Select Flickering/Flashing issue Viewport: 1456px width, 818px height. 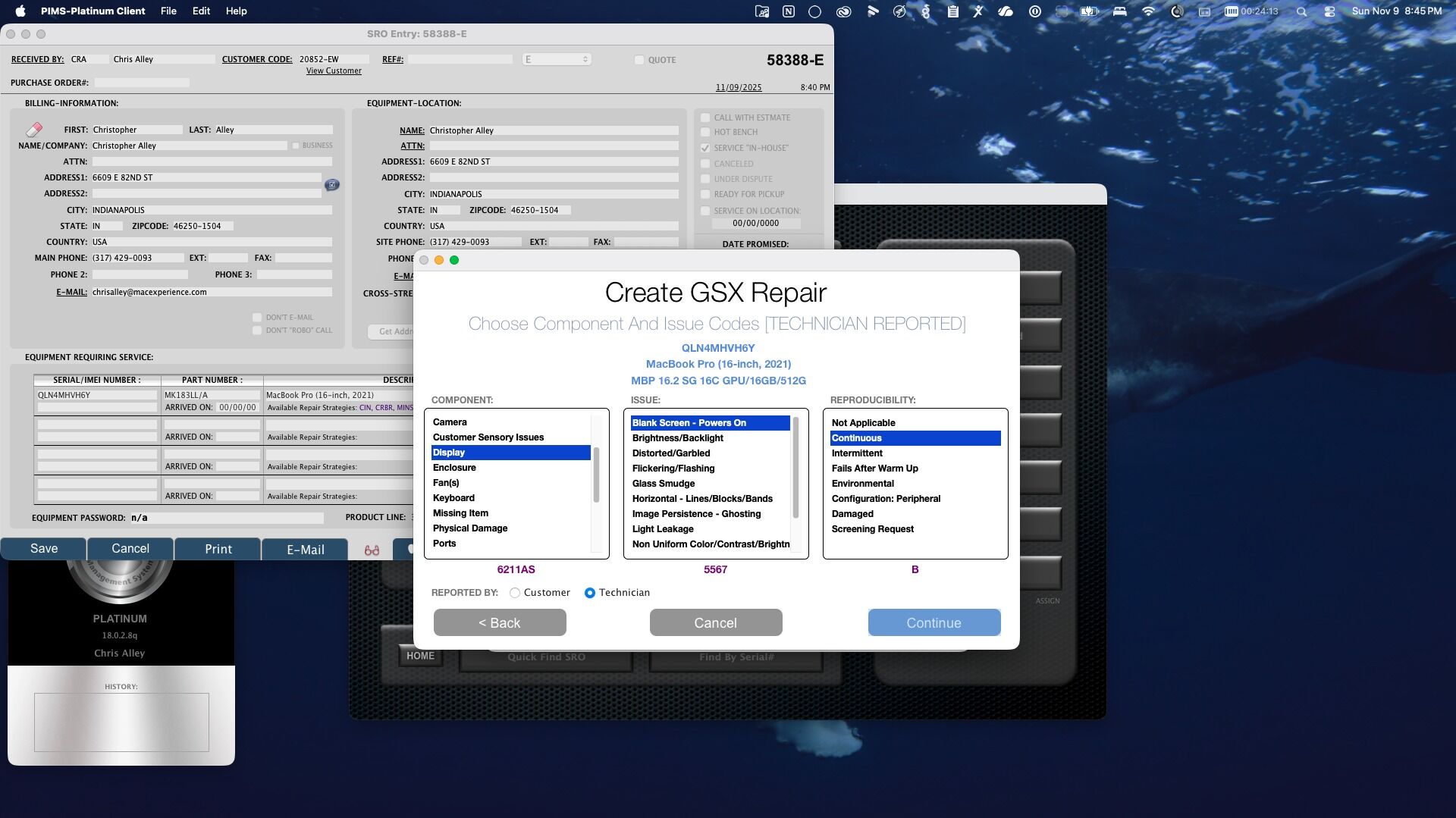[711, 469]
